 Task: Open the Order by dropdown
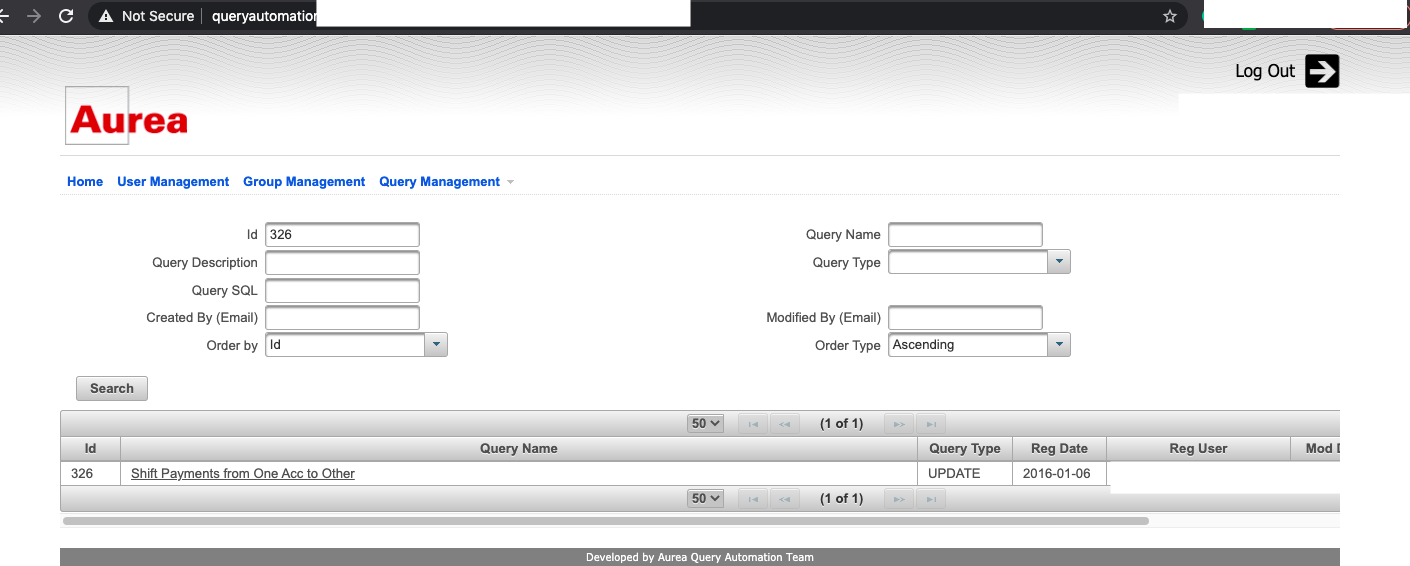coord(436,345)
